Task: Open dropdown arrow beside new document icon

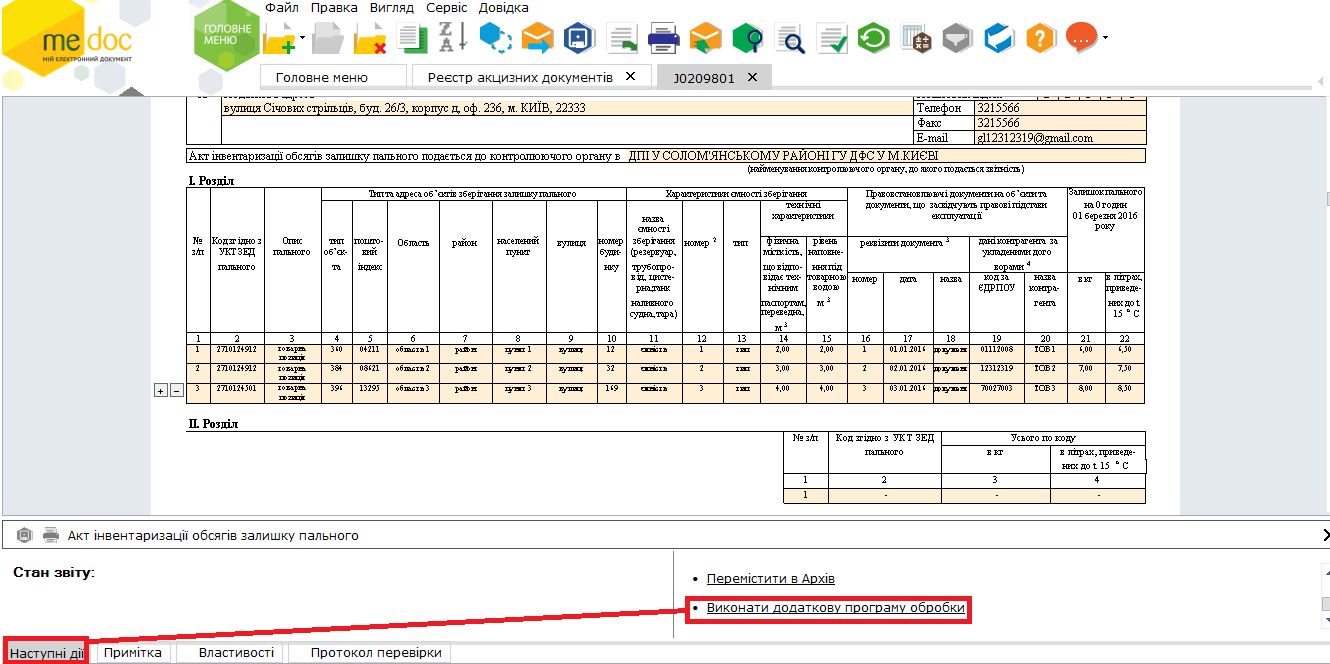Action: (x=302, y=39)
